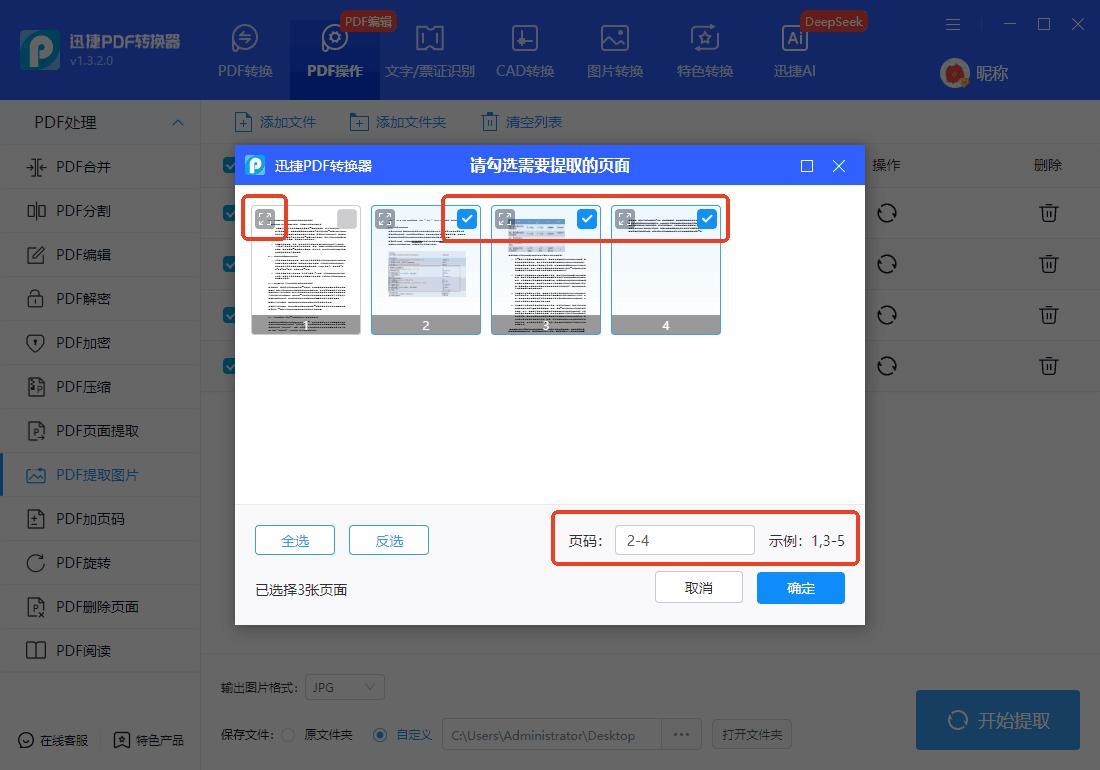The width and height of the screenshot is (1100, 770).
Task: Open the 输出图片格式 JPG dropdown
Action: pyautogui.click(x=345, y=687)
